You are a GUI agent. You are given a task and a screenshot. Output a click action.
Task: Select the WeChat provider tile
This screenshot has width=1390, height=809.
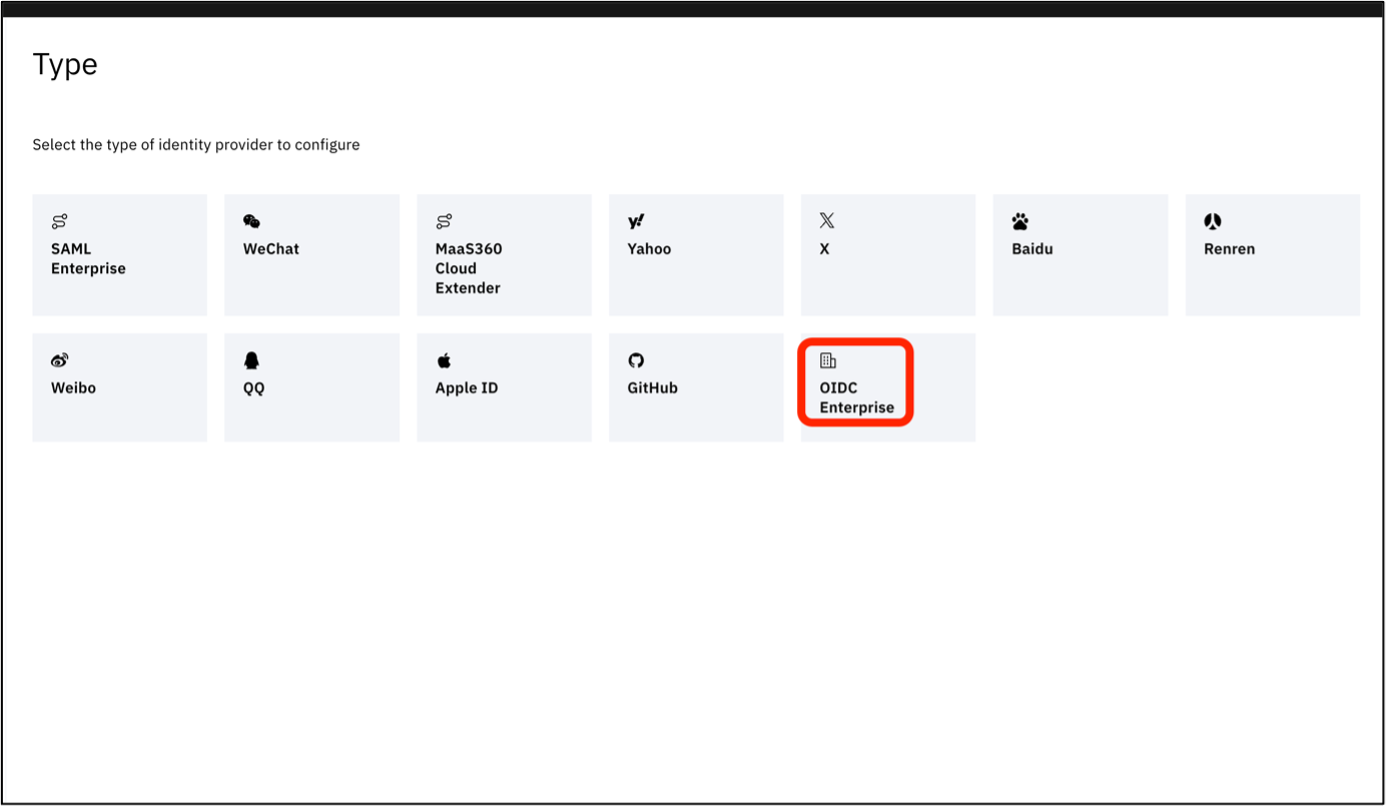click(311, 254)
